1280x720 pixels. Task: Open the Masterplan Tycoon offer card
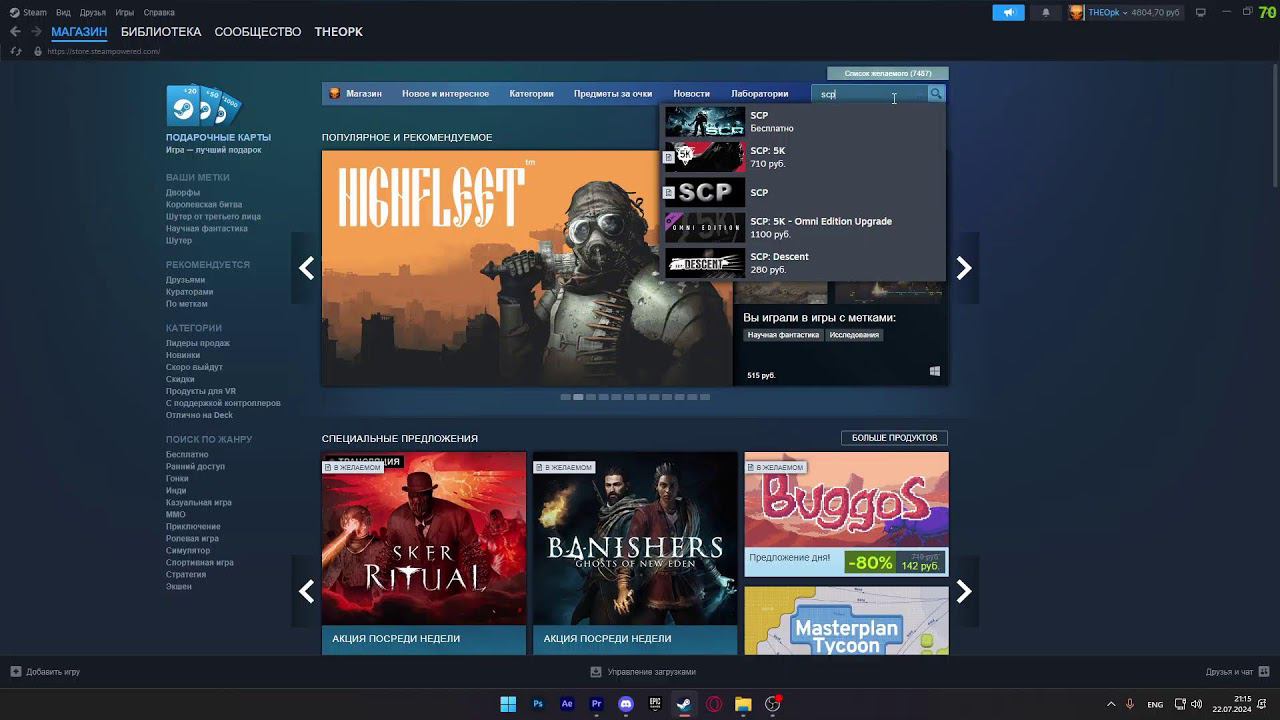click(x=846, y=620)
